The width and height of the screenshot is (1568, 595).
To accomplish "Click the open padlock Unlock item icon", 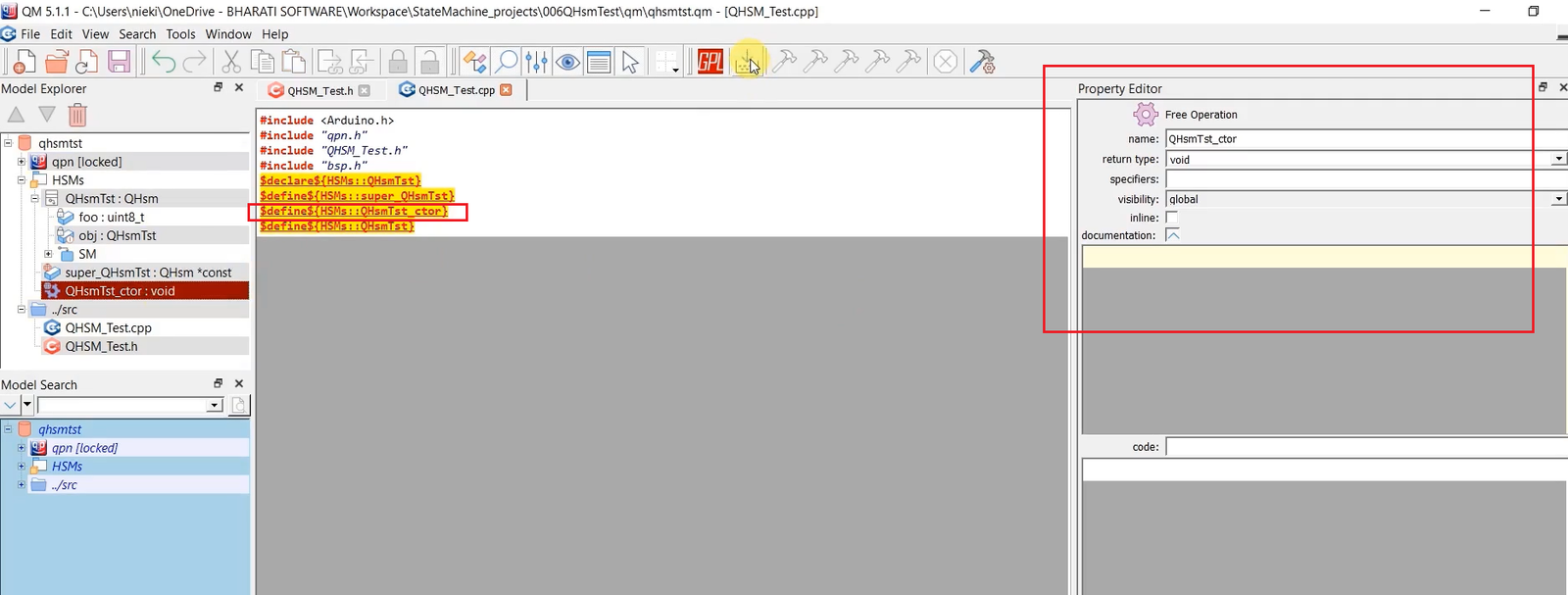I will pos(428,62).
